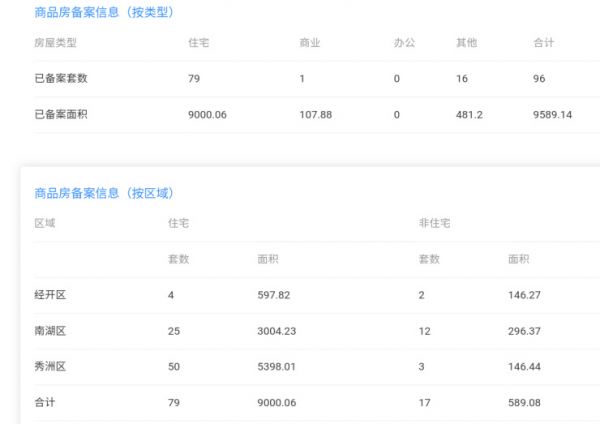Image resolution: width=600 pixels, height=424 pixels.
Task: Select the 非住宅 column group header
Action: point(435,223)
